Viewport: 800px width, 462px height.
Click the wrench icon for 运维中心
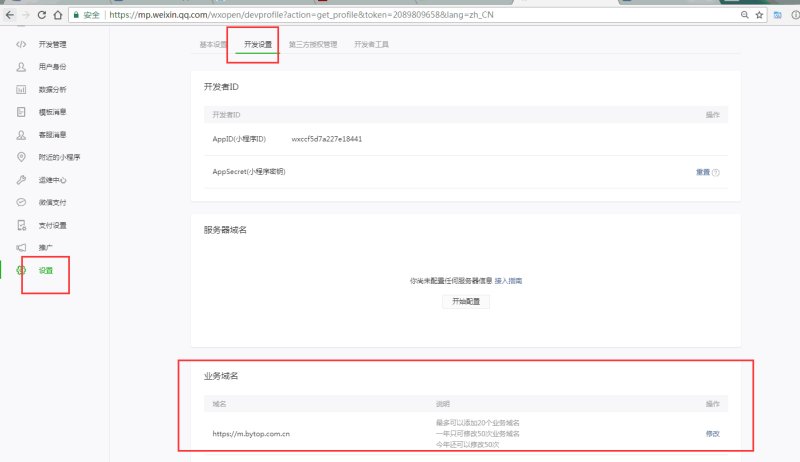[21, 180]
